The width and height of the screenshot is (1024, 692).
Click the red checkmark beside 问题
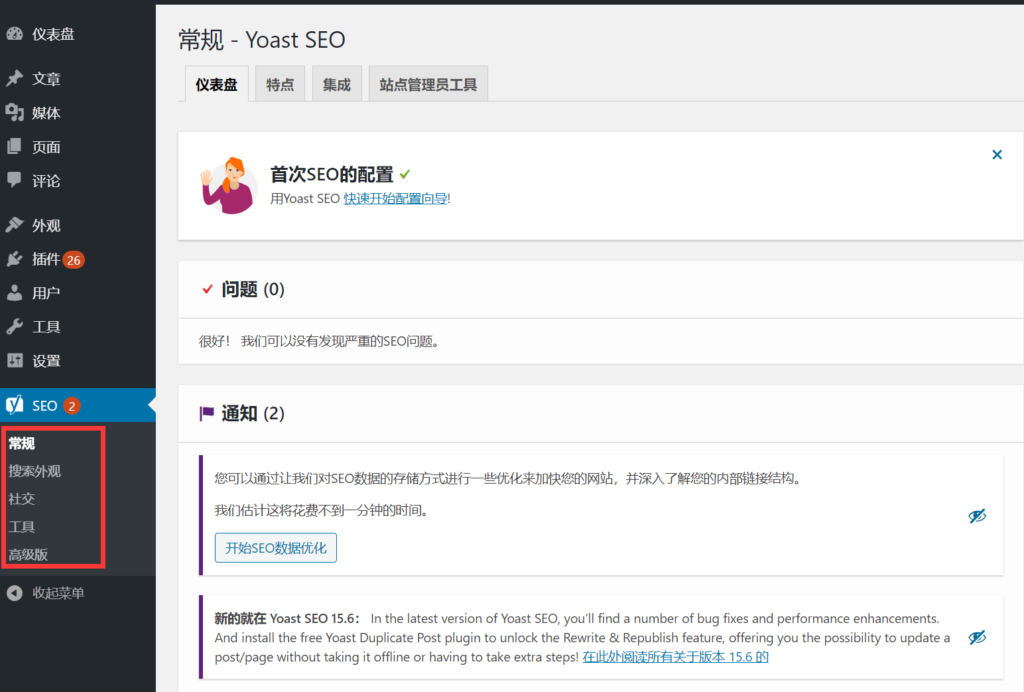(x=207, y=289)
